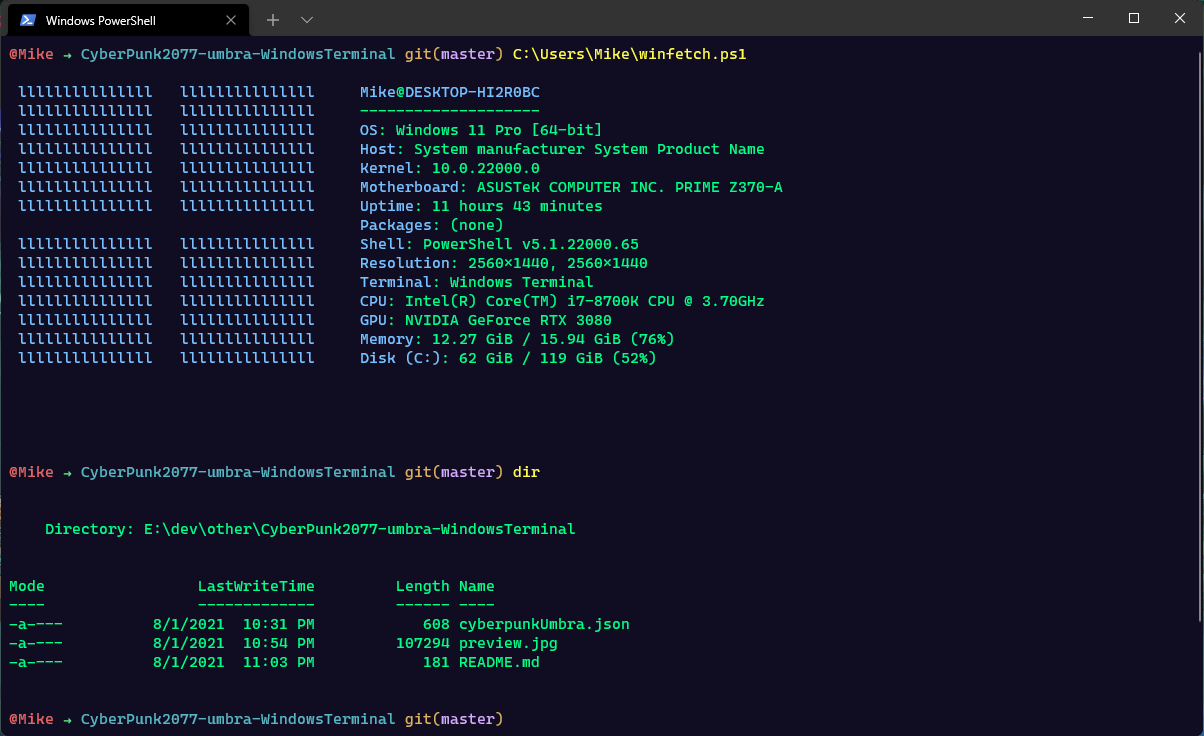Click the preview.jpg file name

point(508,643)
